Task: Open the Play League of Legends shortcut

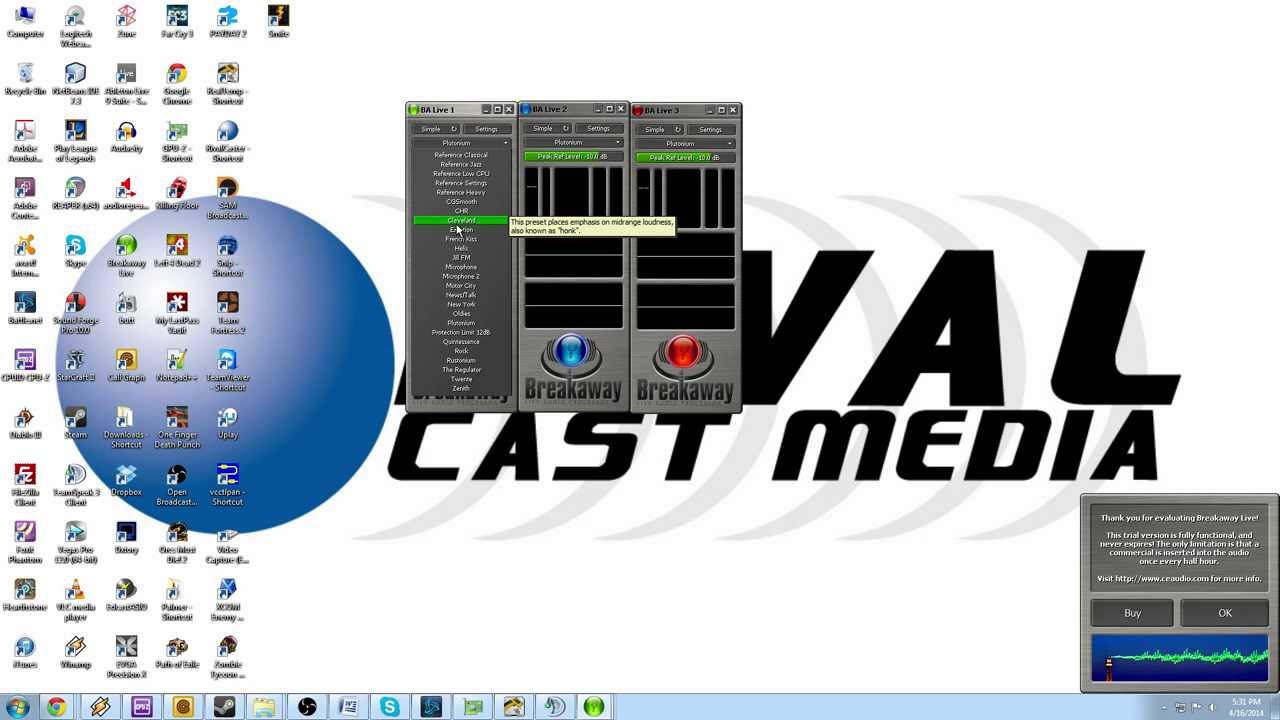Action: 75,141
